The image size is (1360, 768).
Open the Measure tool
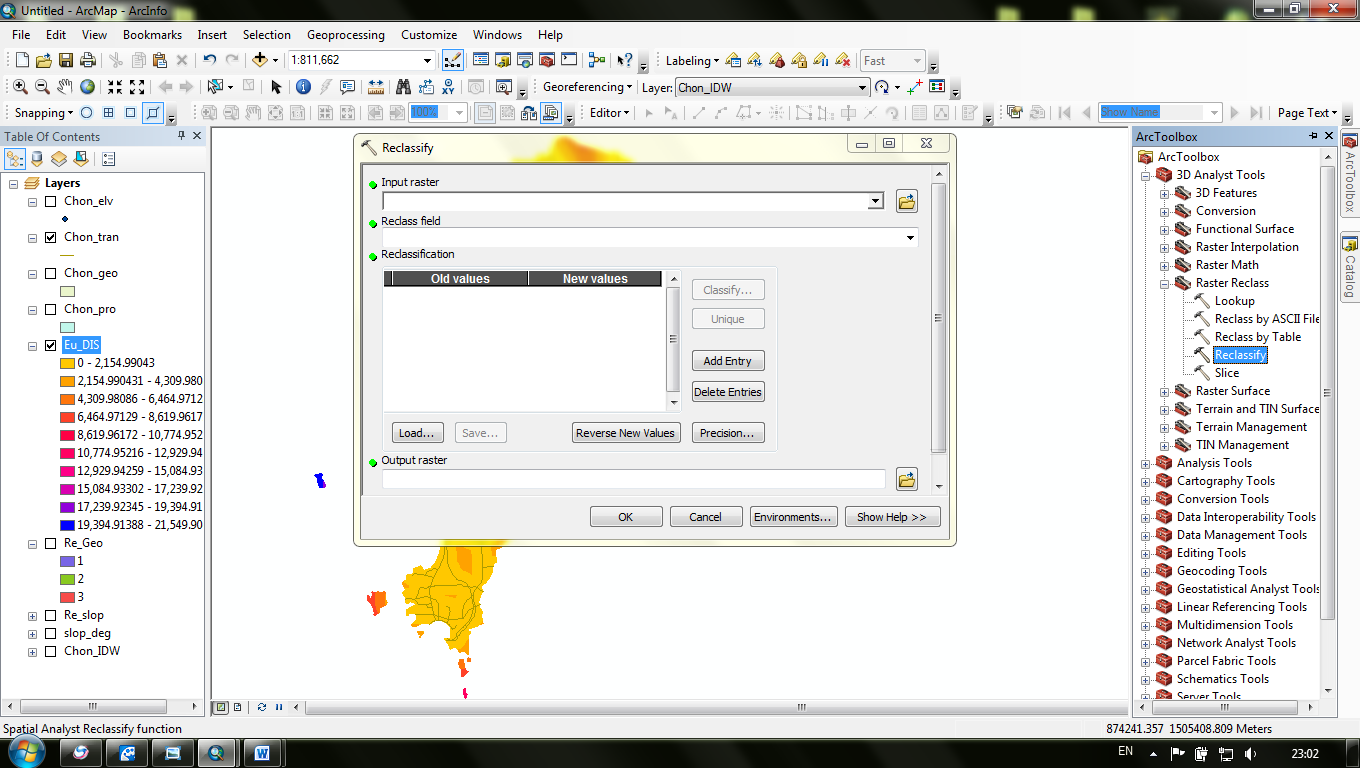[x=375, y=86]
